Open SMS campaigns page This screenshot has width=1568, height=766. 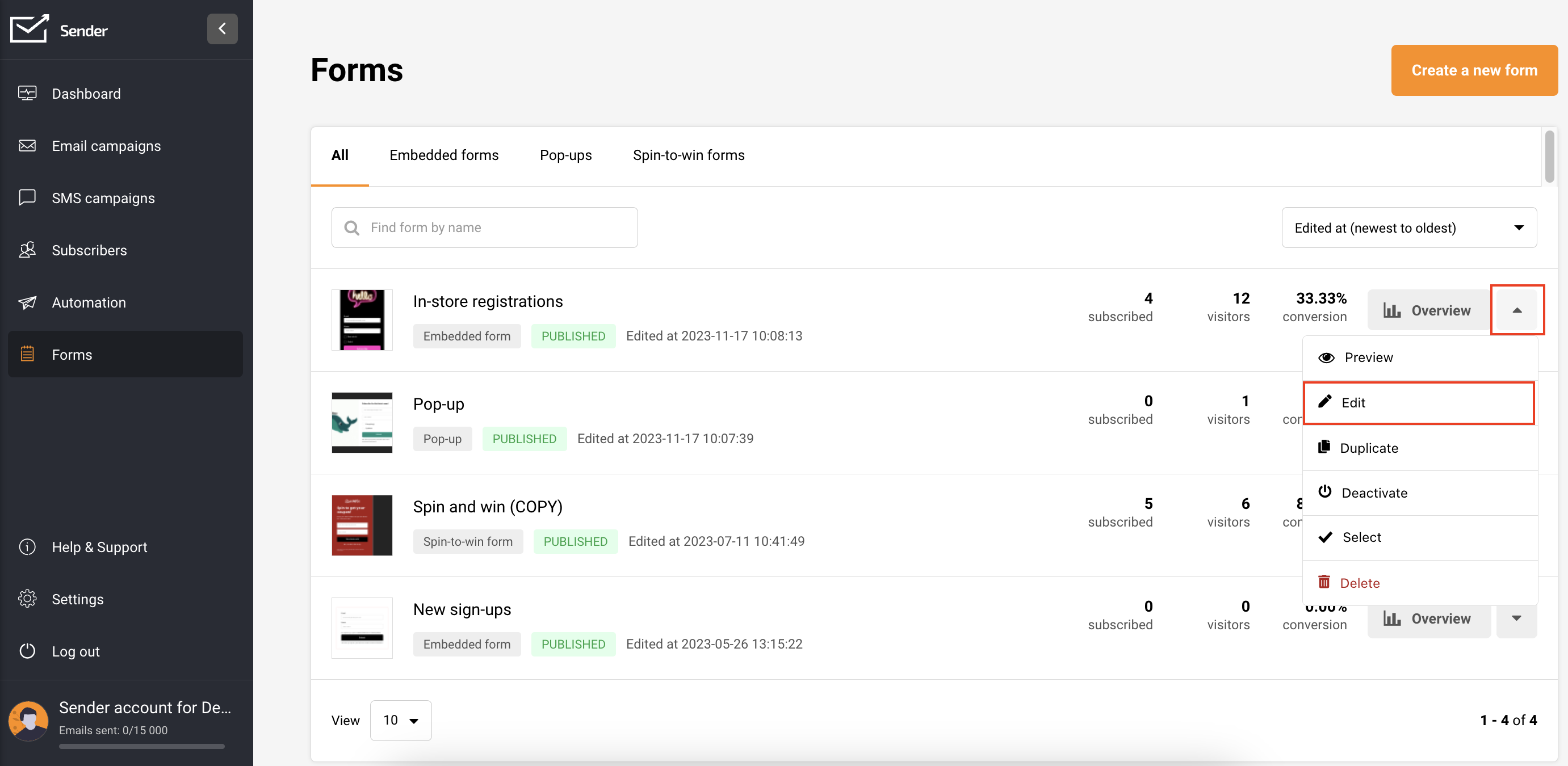[103, 199]
